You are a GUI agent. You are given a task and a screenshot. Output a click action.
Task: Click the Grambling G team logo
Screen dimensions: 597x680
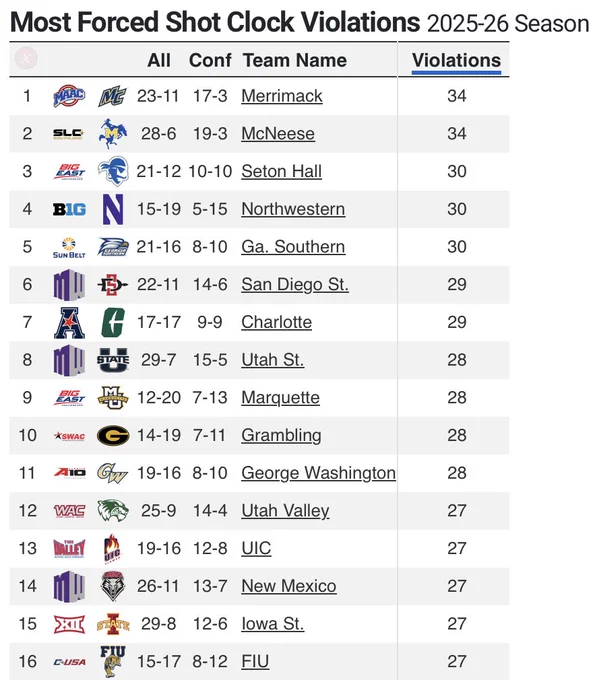[x=113, y=435]
